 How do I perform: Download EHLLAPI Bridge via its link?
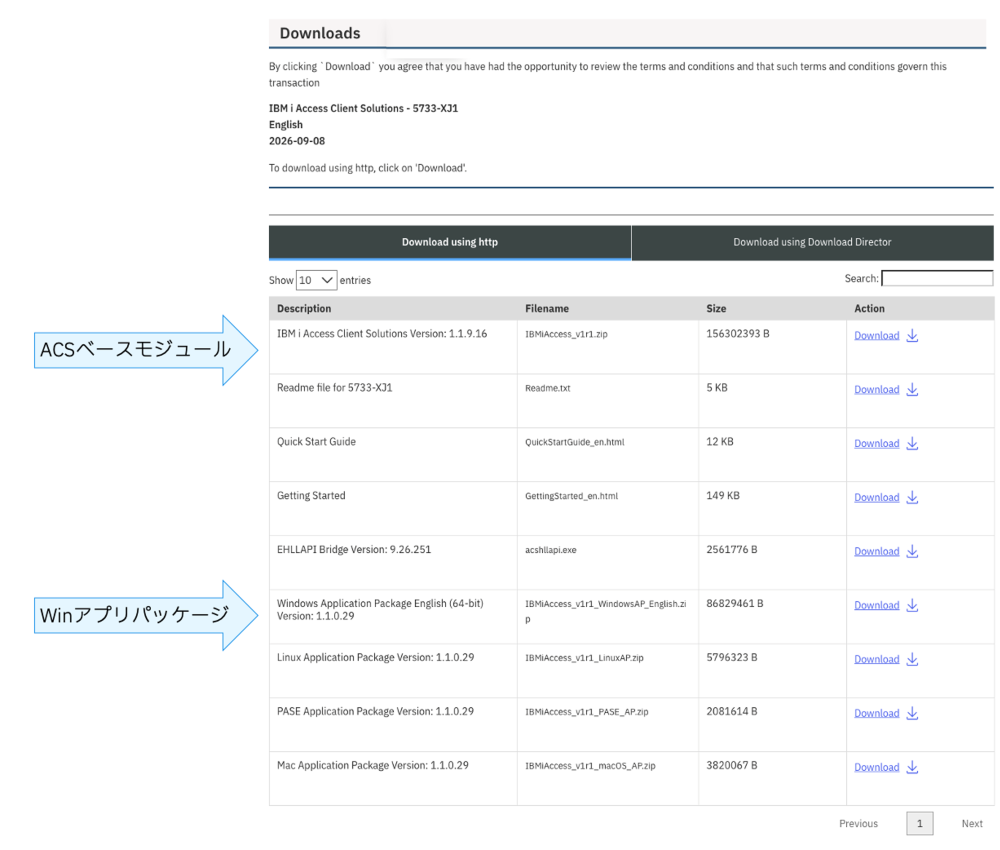click(876, 552)
